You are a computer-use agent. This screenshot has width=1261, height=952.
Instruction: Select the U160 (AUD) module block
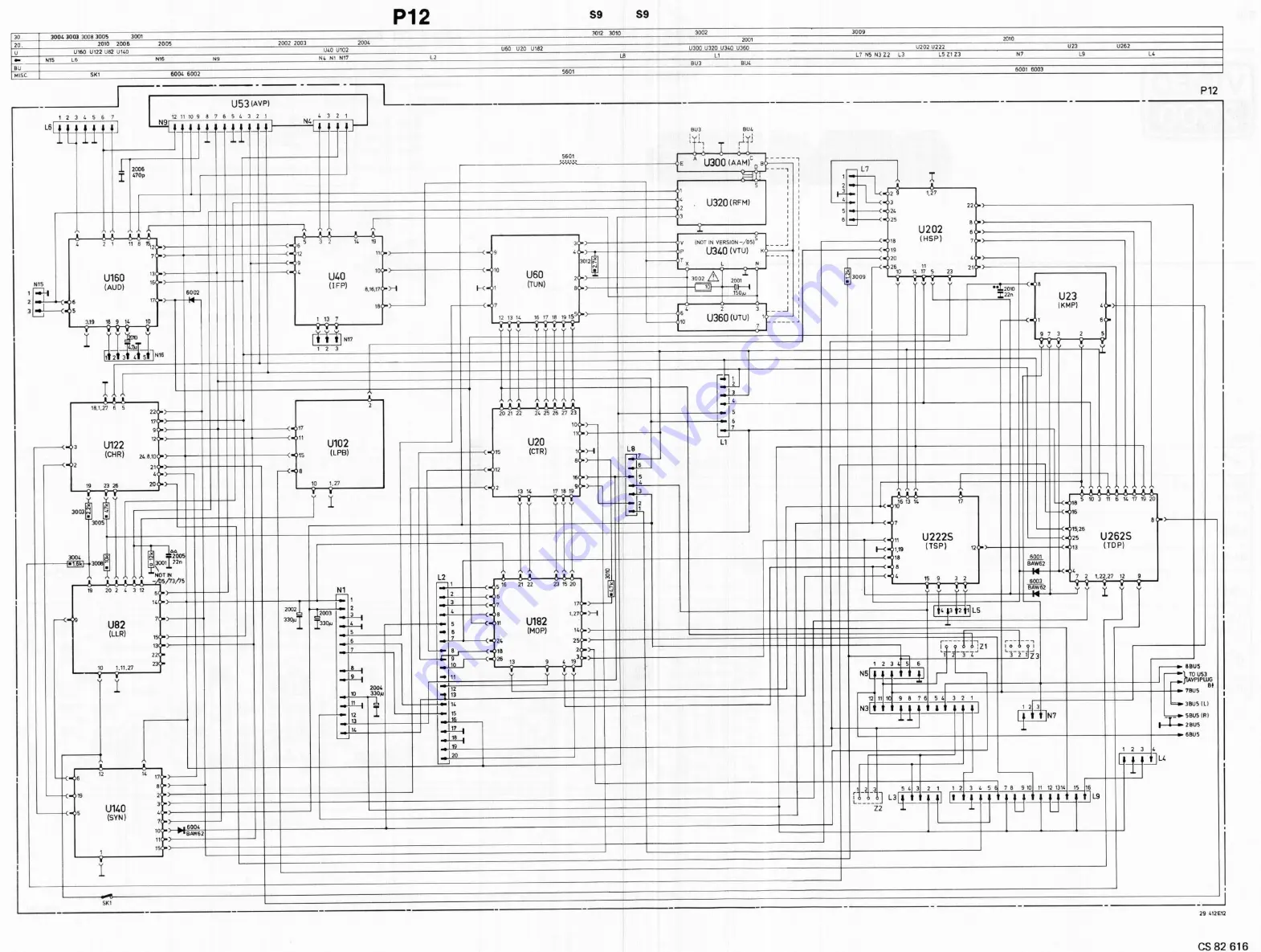pos(113,283)
